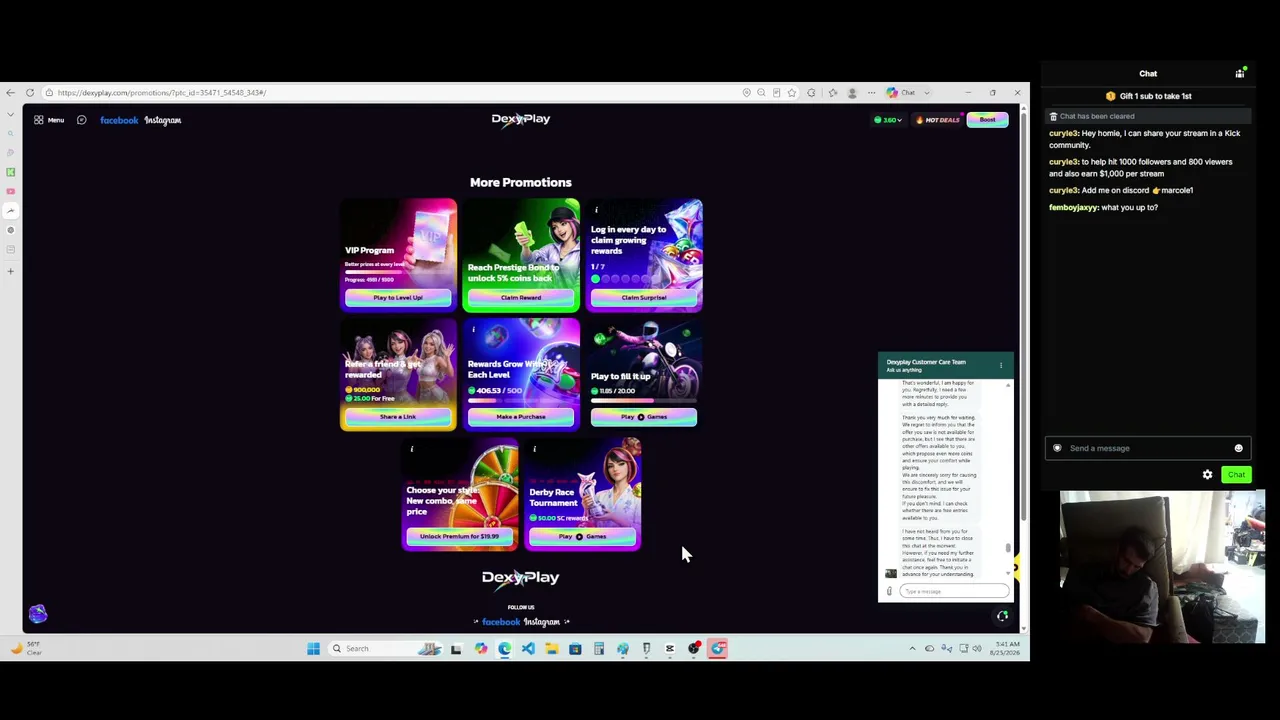This screenshot has height=720, width=1280.
Task: Open the Microsoft Store taskbar icon
Action: (575, 649)
